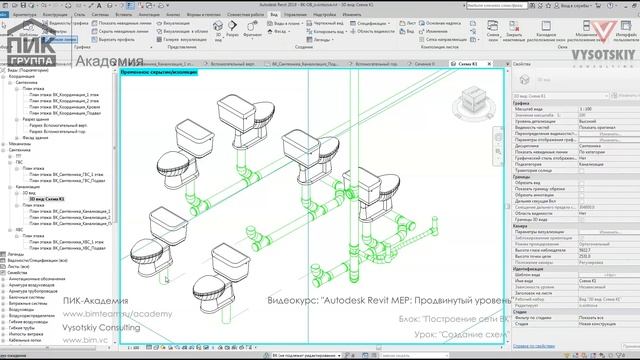This screenshot has height=360, width=640.
Task: Click the shopping cart icon in title bar
Action: (598, 6)
